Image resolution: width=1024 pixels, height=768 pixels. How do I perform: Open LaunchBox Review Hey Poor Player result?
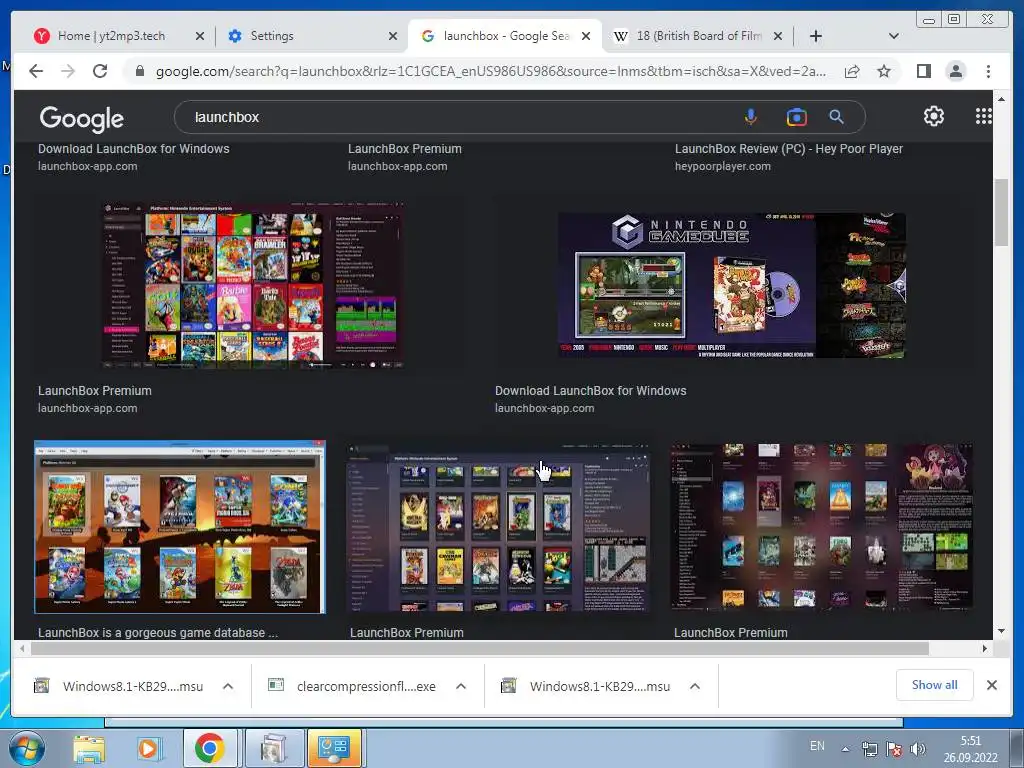click(789, 149)
